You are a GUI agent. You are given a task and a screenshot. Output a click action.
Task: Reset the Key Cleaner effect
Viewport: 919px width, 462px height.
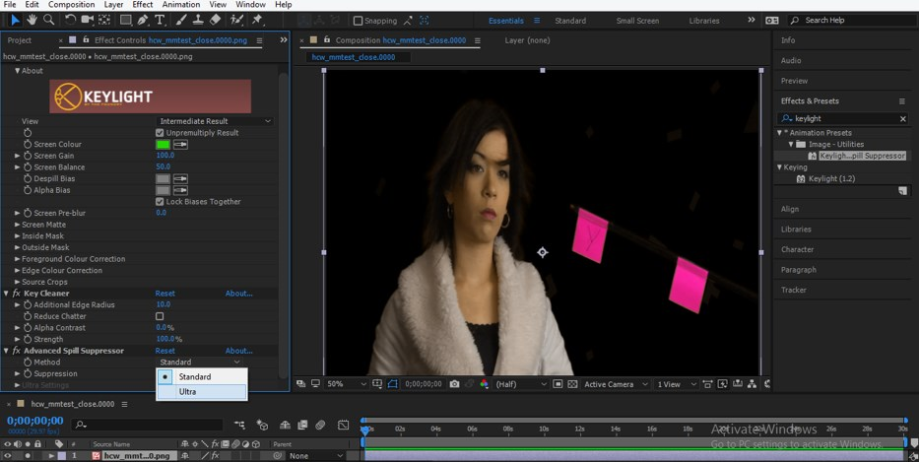[165, 294]
